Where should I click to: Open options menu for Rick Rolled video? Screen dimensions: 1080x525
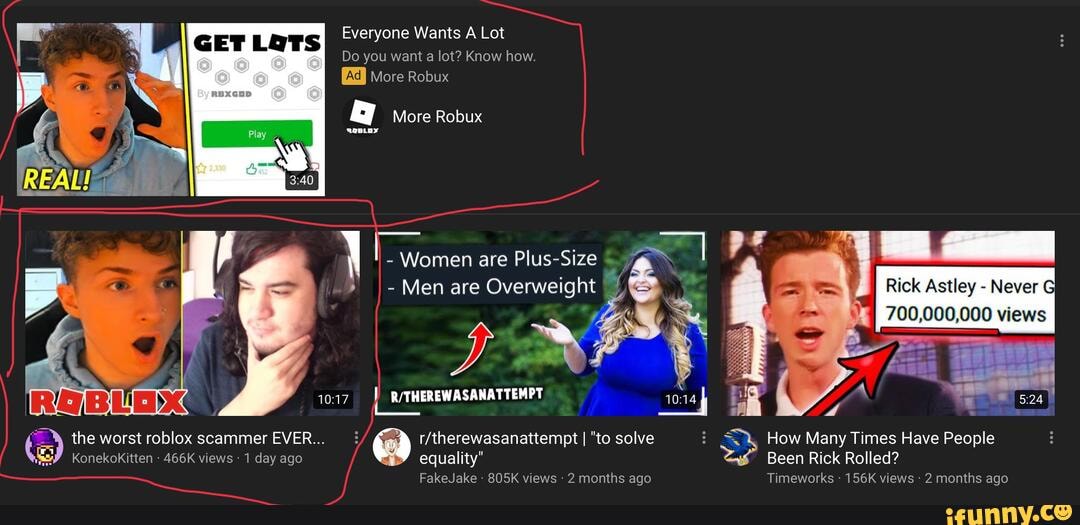point(1051,438)
